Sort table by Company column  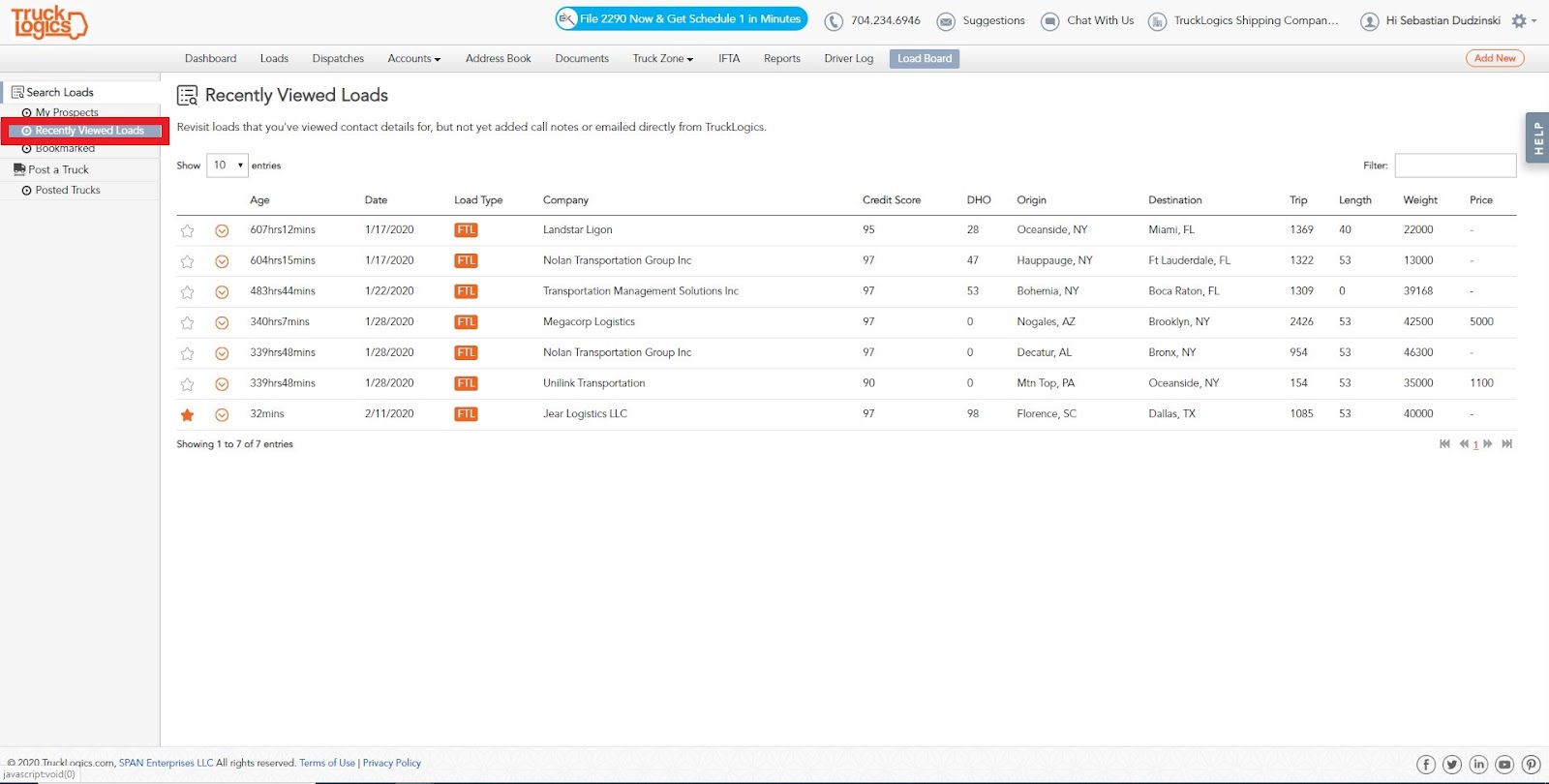(x=565, y=200)
